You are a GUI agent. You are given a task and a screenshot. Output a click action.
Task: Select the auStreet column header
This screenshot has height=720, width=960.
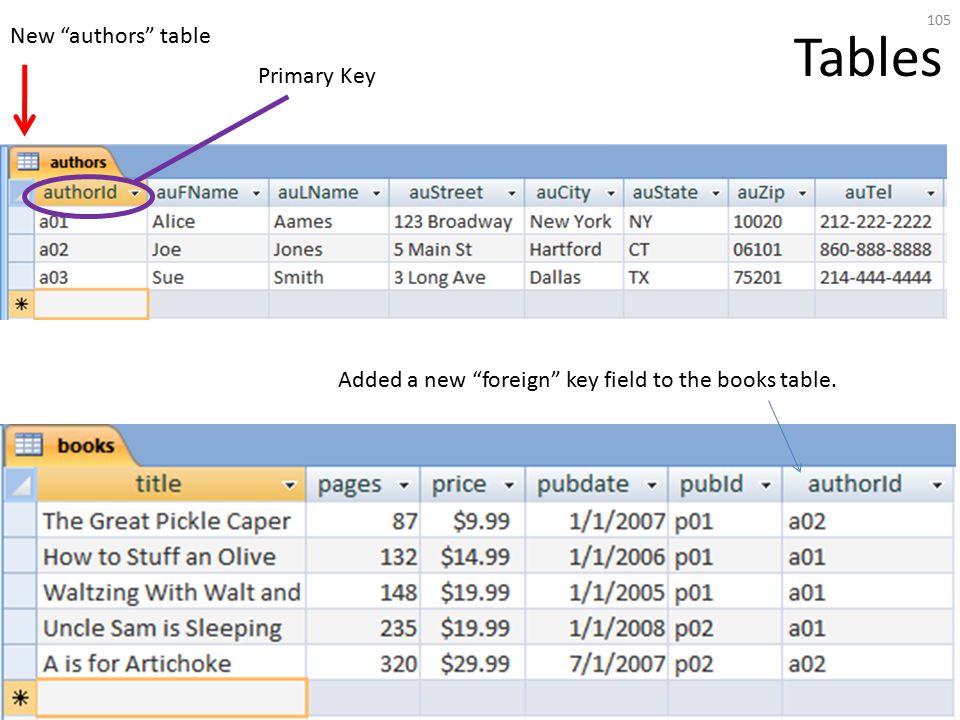[457, 193]
